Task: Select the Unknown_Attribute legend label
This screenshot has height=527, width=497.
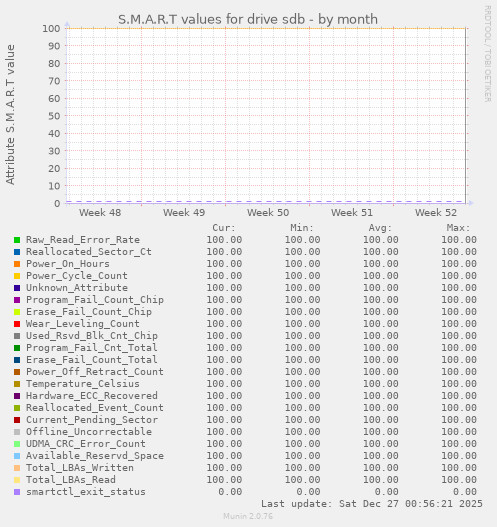Action: [77, 288]
